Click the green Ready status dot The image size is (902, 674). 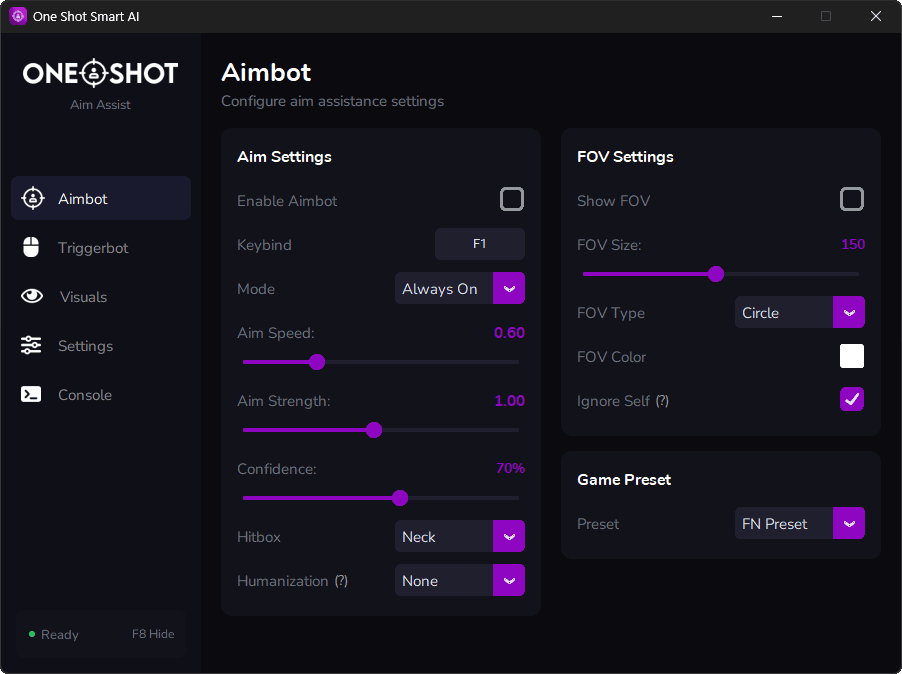(x=32, y=634)
